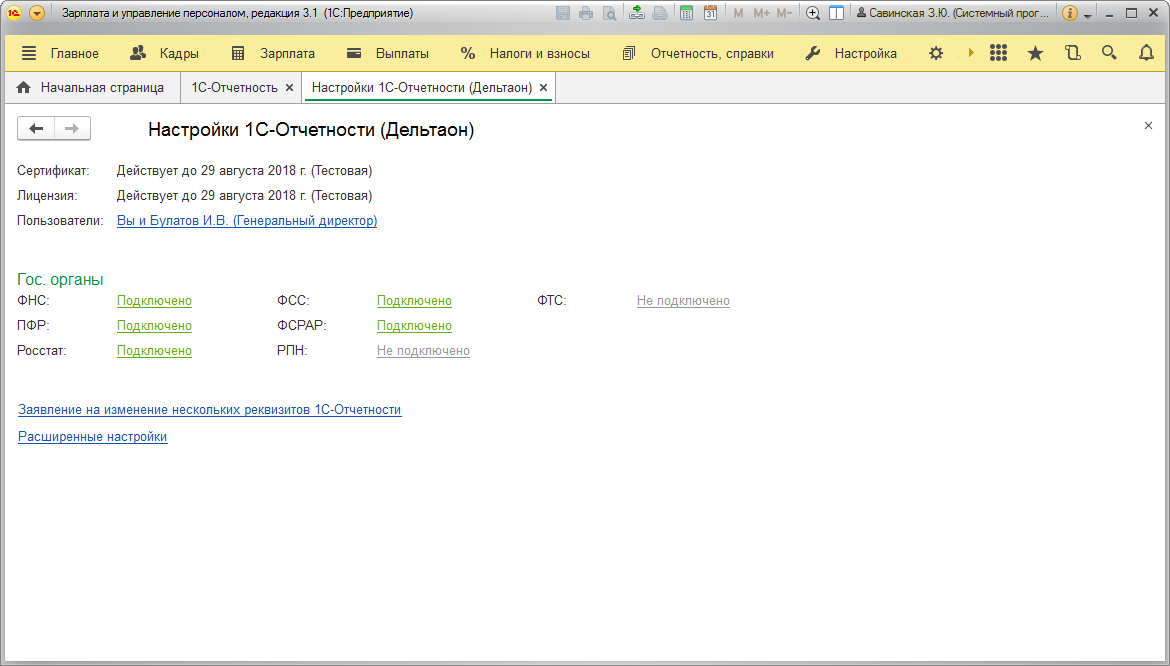1170x666 pixels.
Task: Click the ПФР Подключено link
Action: [x=154, y=326]
